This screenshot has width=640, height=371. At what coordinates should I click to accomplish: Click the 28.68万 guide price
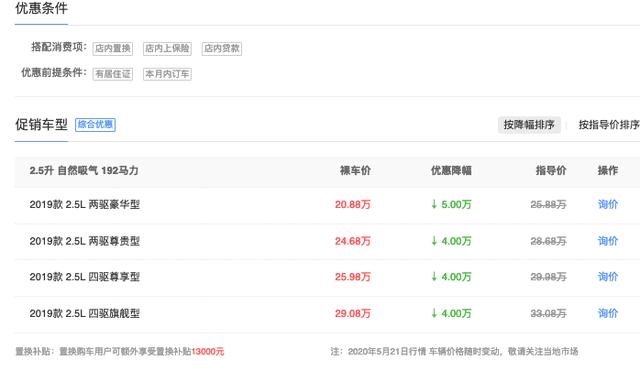[548, 241]
